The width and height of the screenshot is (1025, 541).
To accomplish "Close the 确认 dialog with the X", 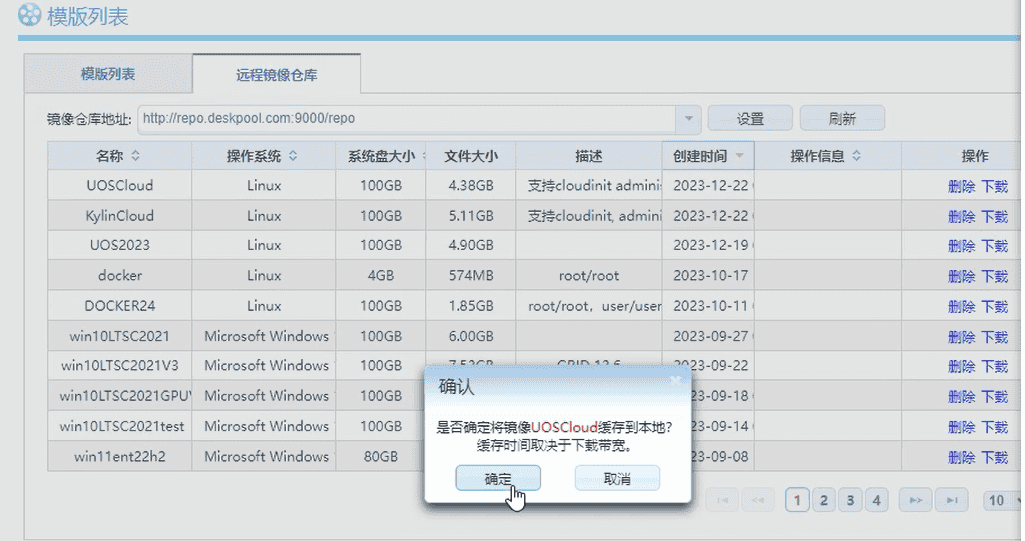I will coord(675,380).
